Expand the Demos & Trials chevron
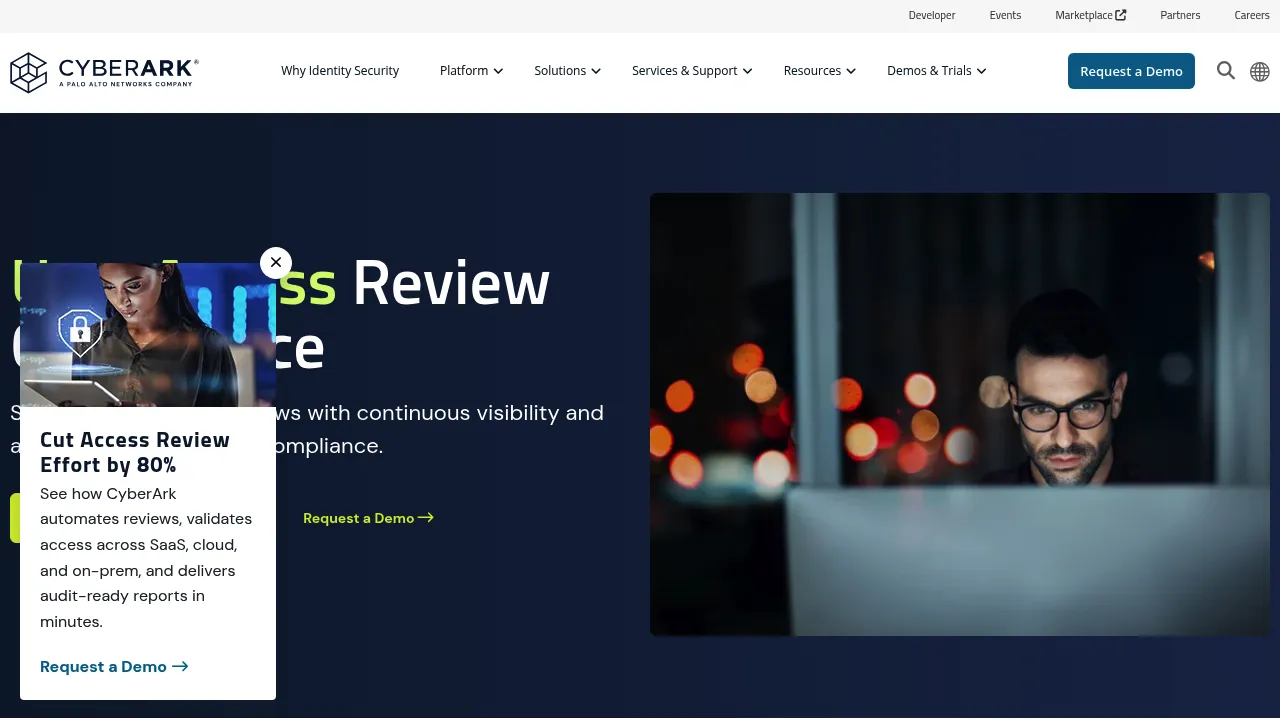This screenshot has height=720, width=1280. click(981, 71)
